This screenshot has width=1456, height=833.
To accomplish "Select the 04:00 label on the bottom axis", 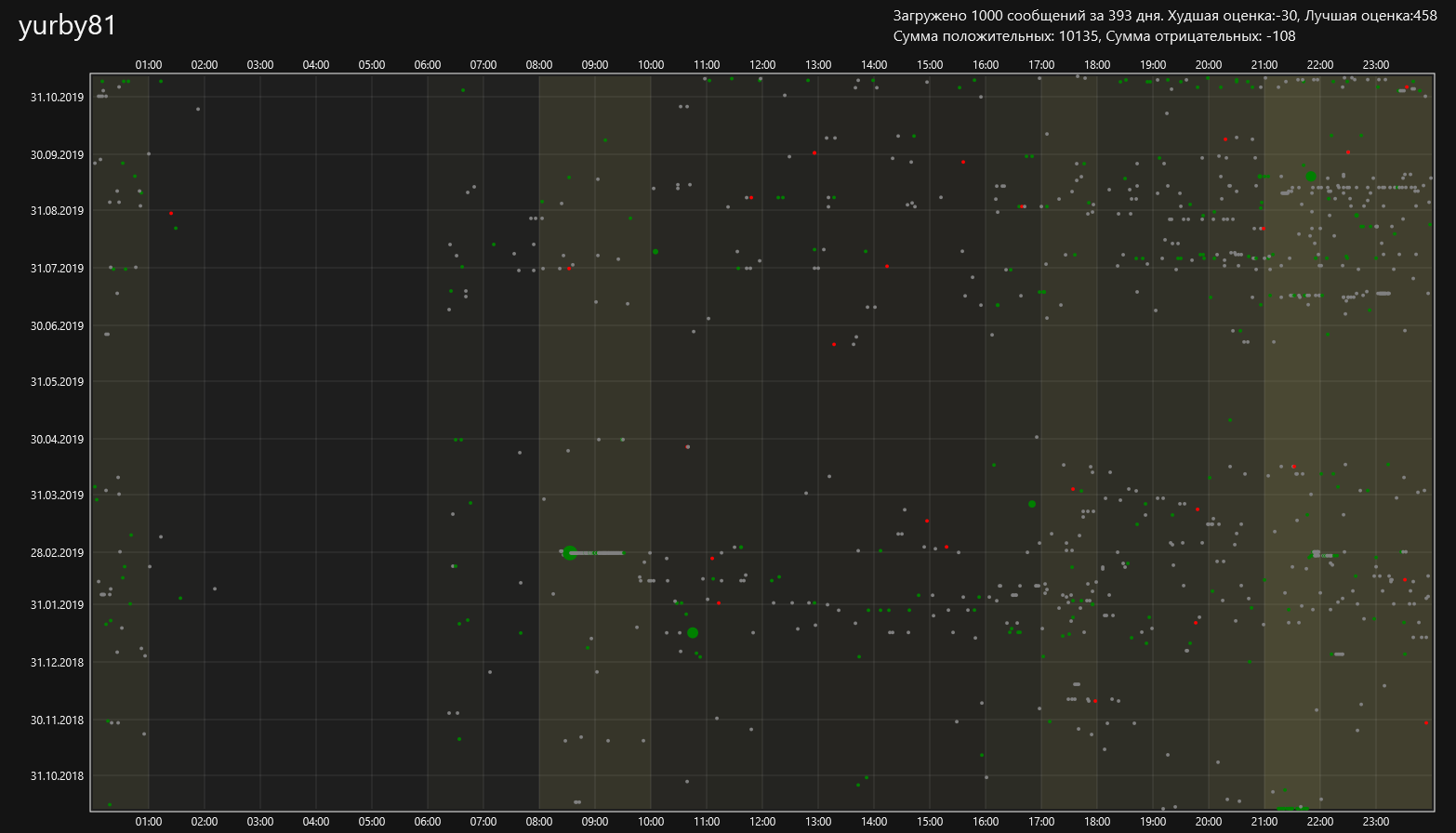I will [316, 822].
